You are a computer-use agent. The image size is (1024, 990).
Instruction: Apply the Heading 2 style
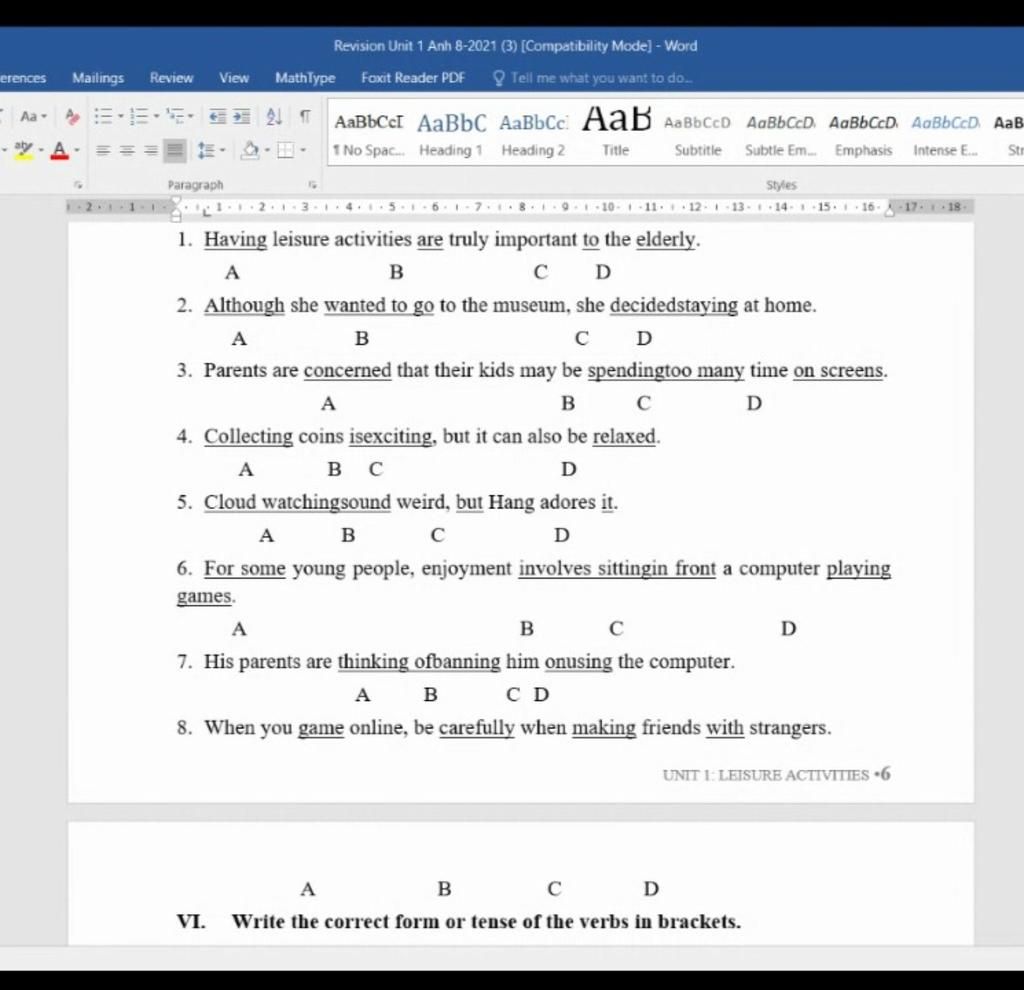pos(534,135)
